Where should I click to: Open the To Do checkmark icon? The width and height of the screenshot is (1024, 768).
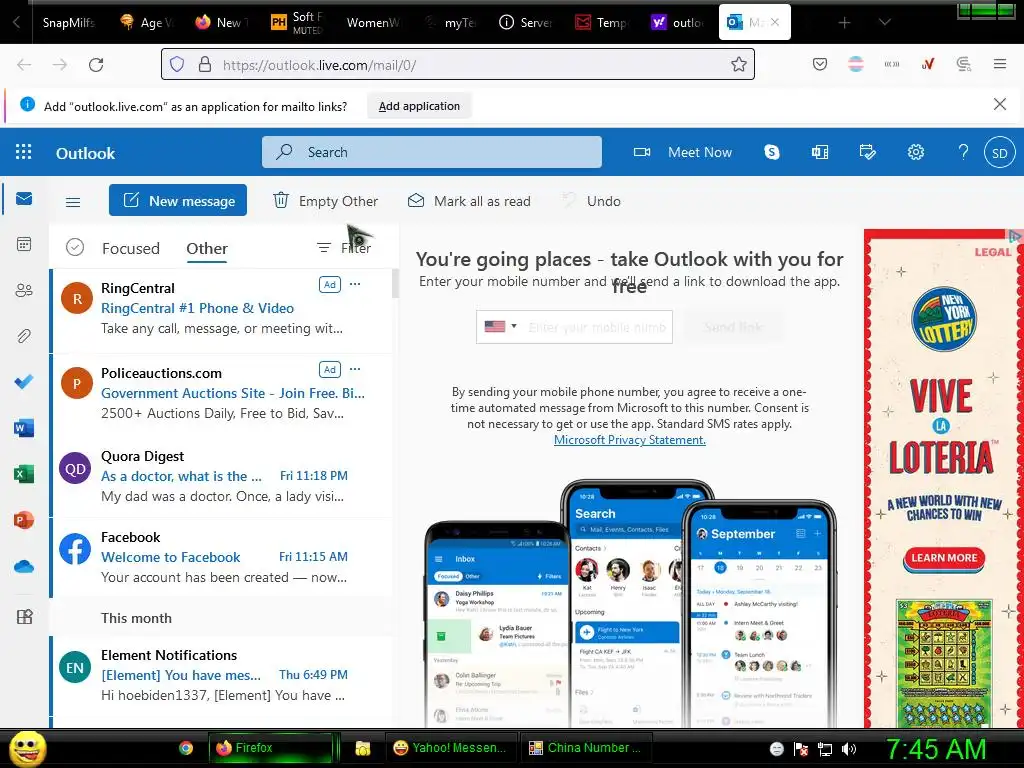[24, 381]
